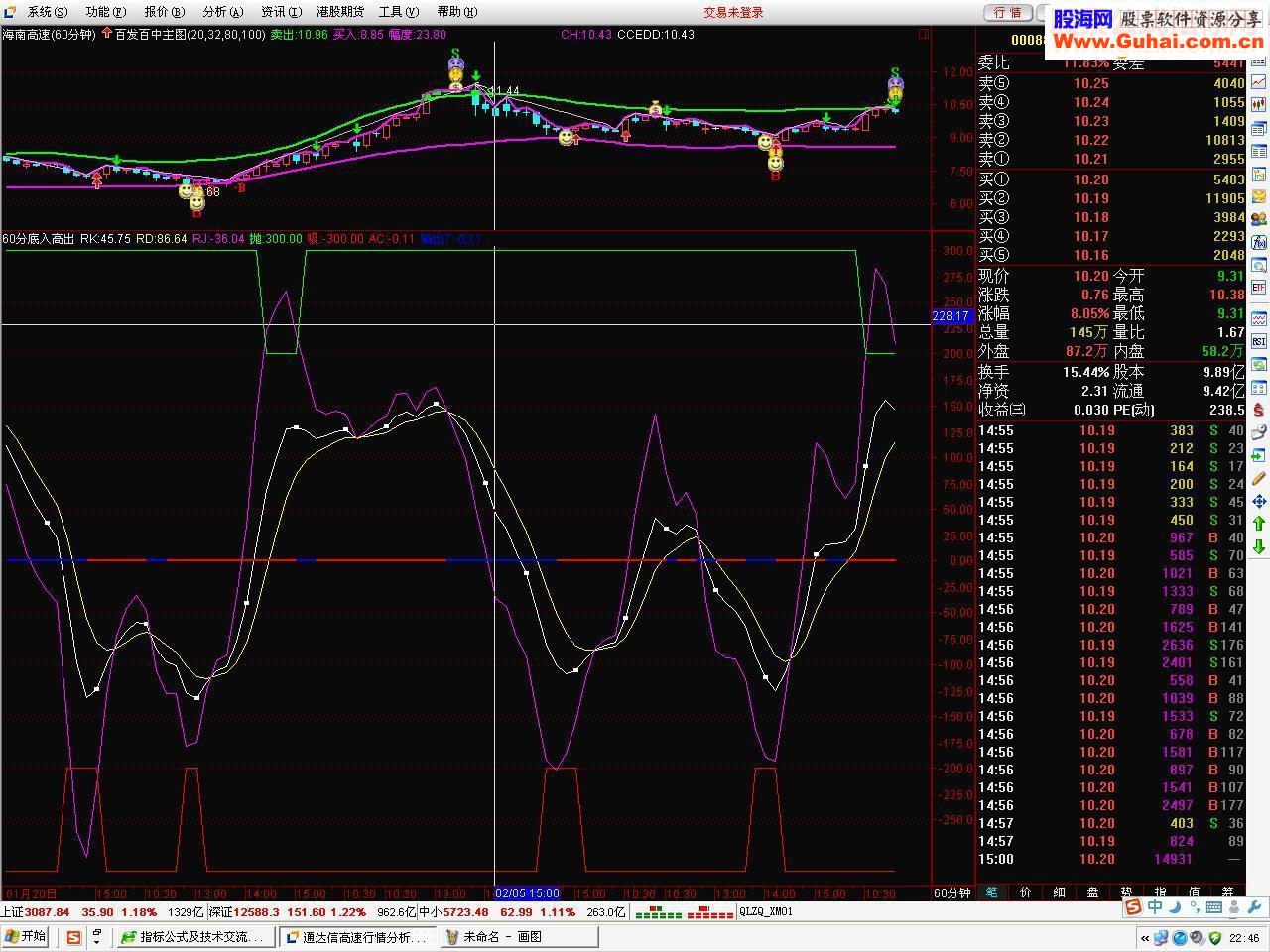Click the 买① price row 10.20
This screenshot has width=1270, height=952.
1111,179
